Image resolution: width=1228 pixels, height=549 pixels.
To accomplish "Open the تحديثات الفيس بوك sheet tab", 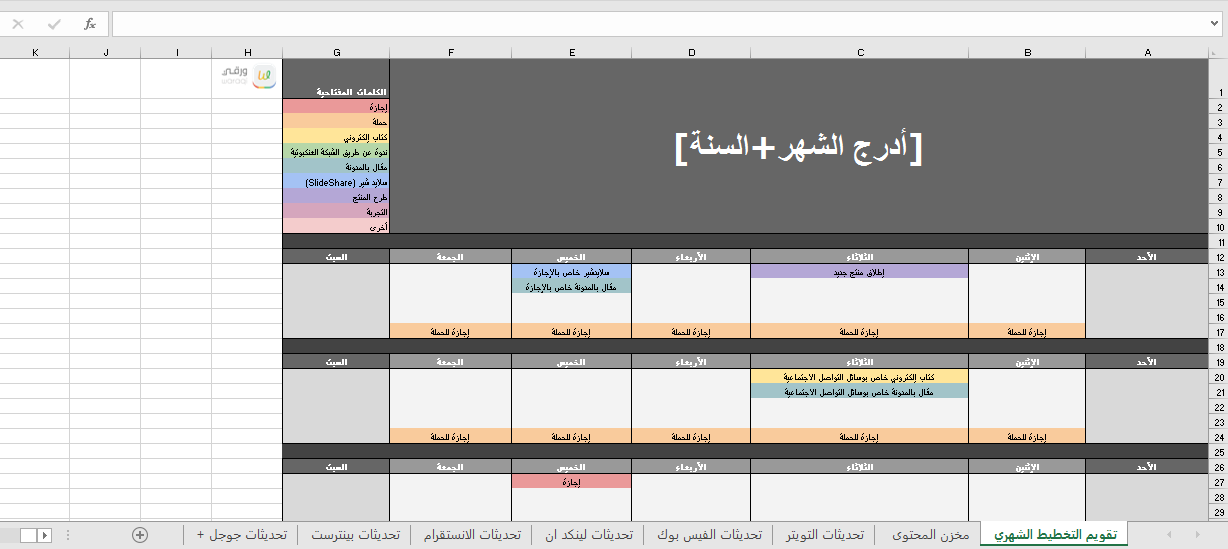I will 709,535.
